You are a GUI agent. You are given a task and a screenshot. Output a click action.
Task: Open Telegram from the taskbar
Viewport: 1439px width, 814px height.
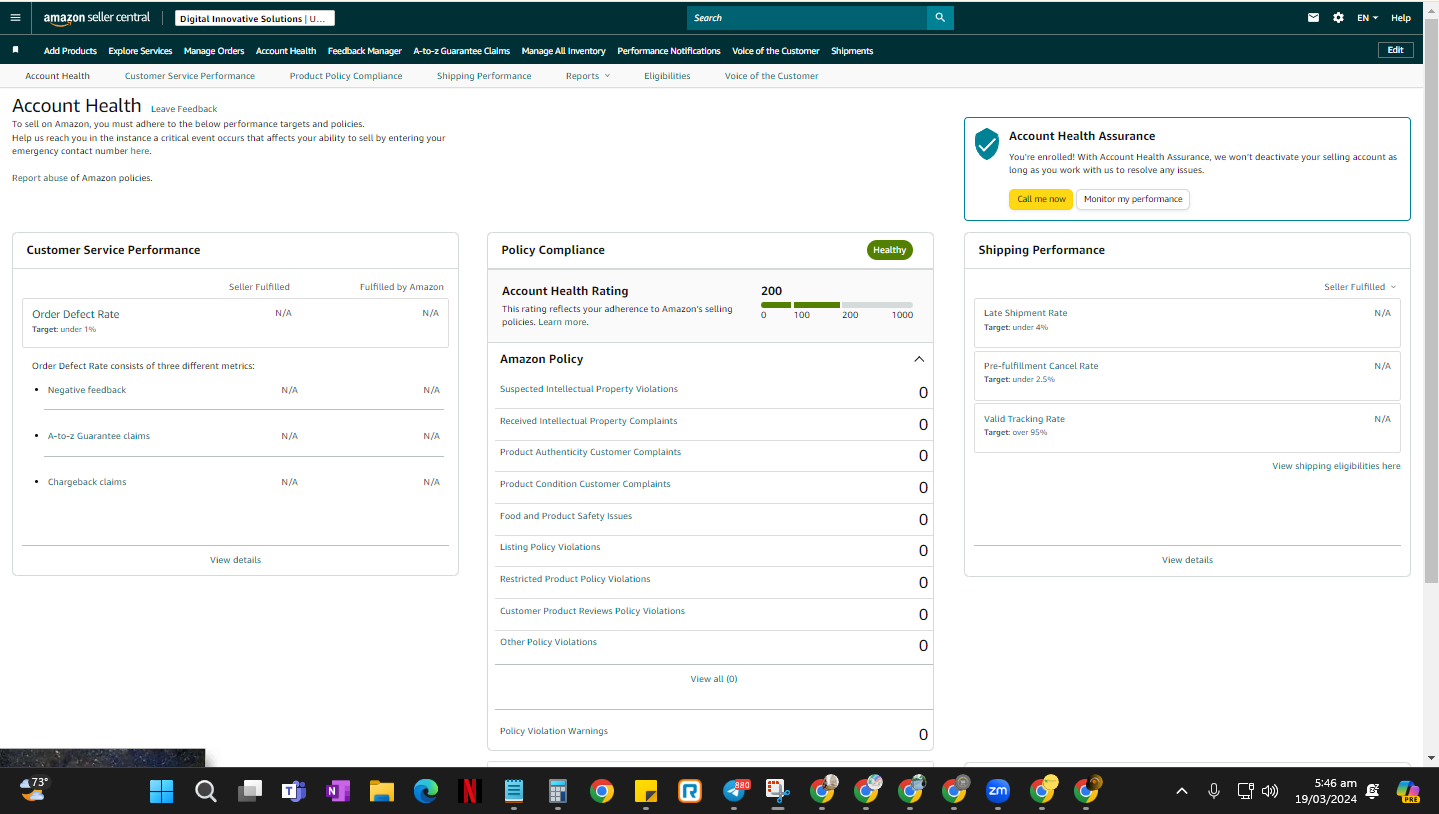tap(735, 792)
